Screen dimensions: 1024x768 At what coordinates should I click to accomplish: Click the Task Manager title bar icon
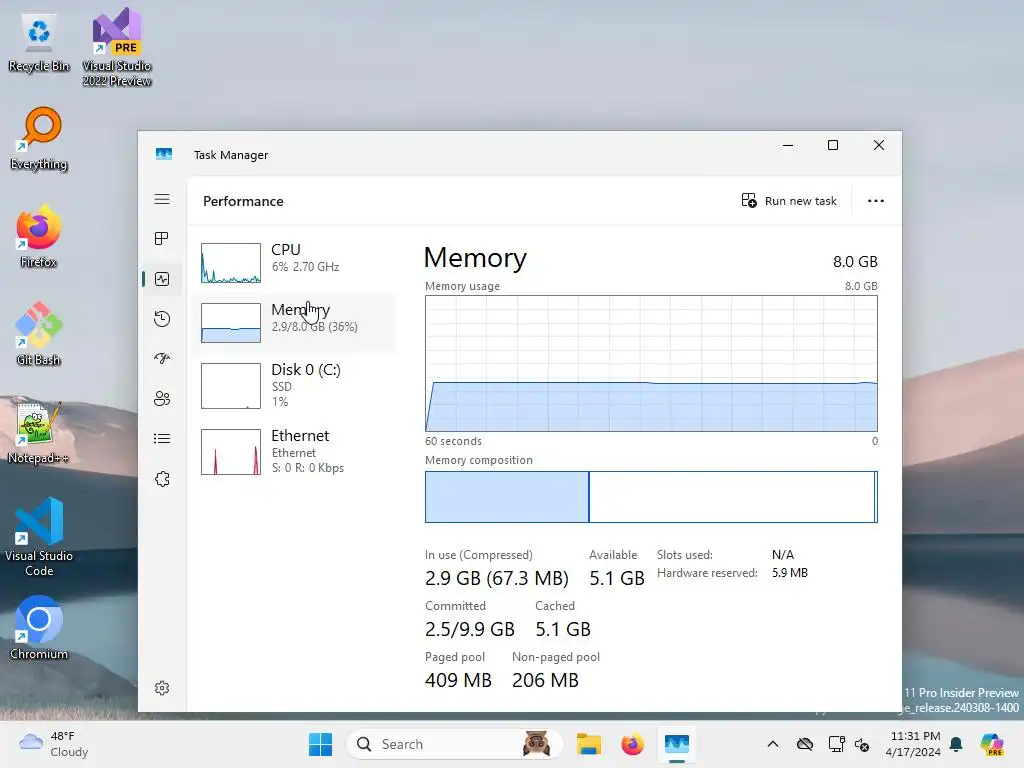click(x=164, y=154)
